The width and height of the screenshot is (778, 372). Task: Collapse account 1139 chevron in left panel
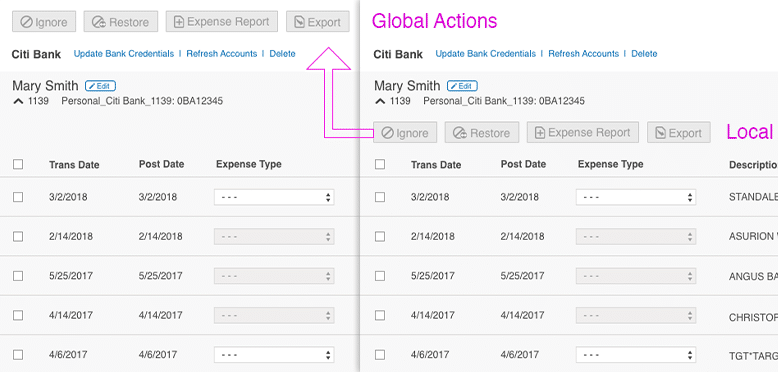[x=17, y=101]
